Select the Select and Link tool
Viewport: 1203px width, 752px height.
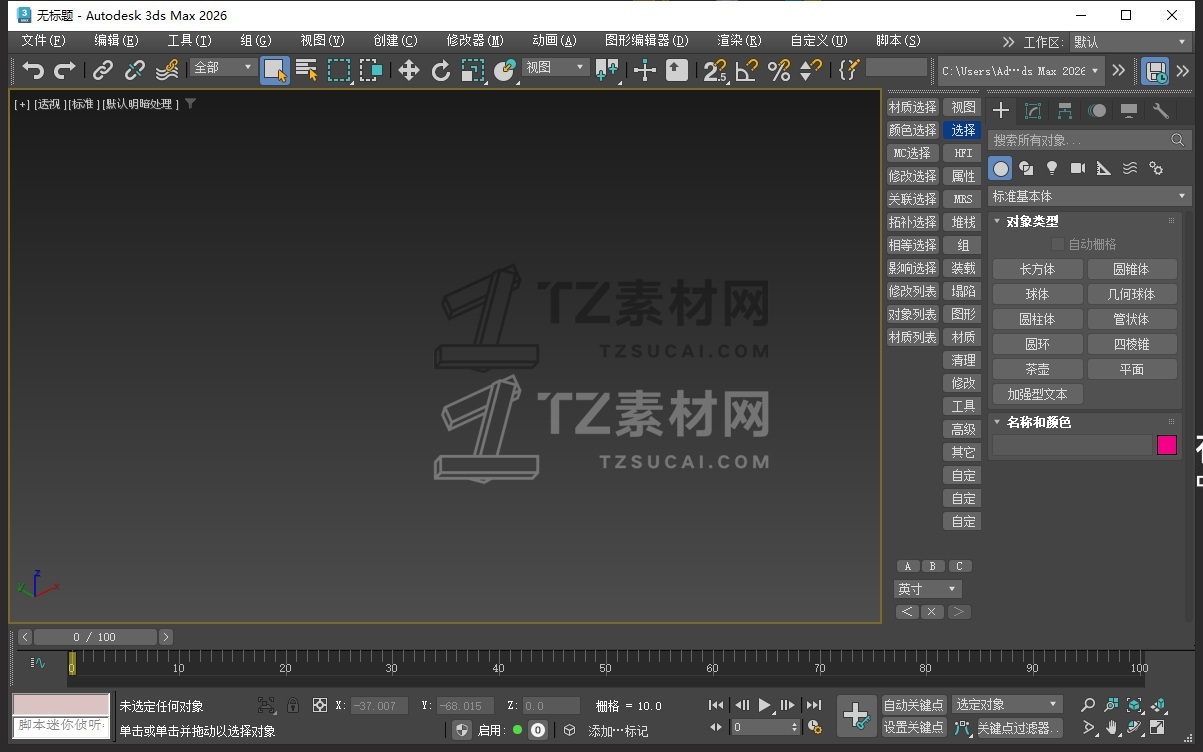click(x=103, y=70)
